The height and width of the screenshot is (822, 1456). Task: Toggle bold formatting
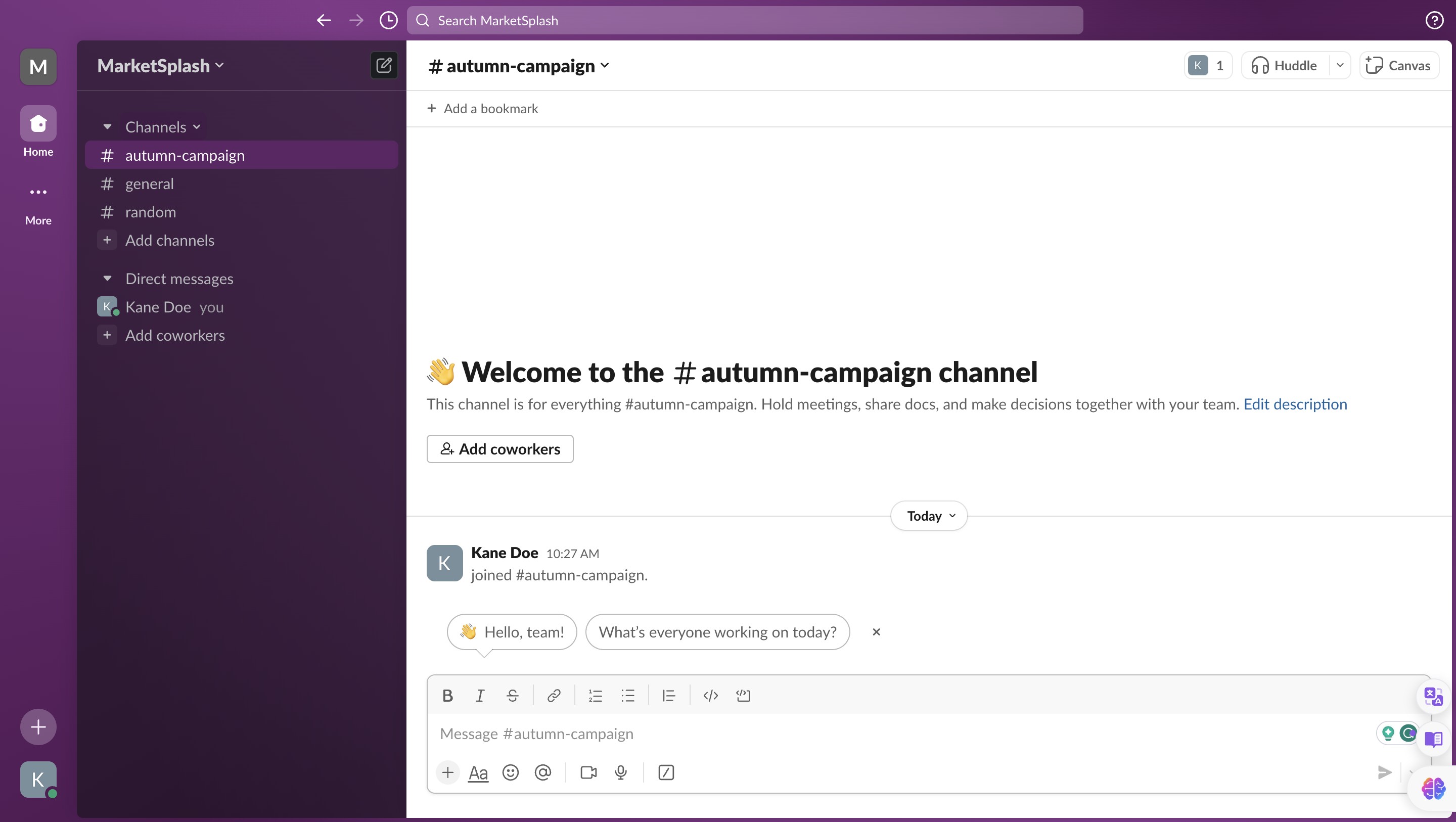click(x=447, y=696)
